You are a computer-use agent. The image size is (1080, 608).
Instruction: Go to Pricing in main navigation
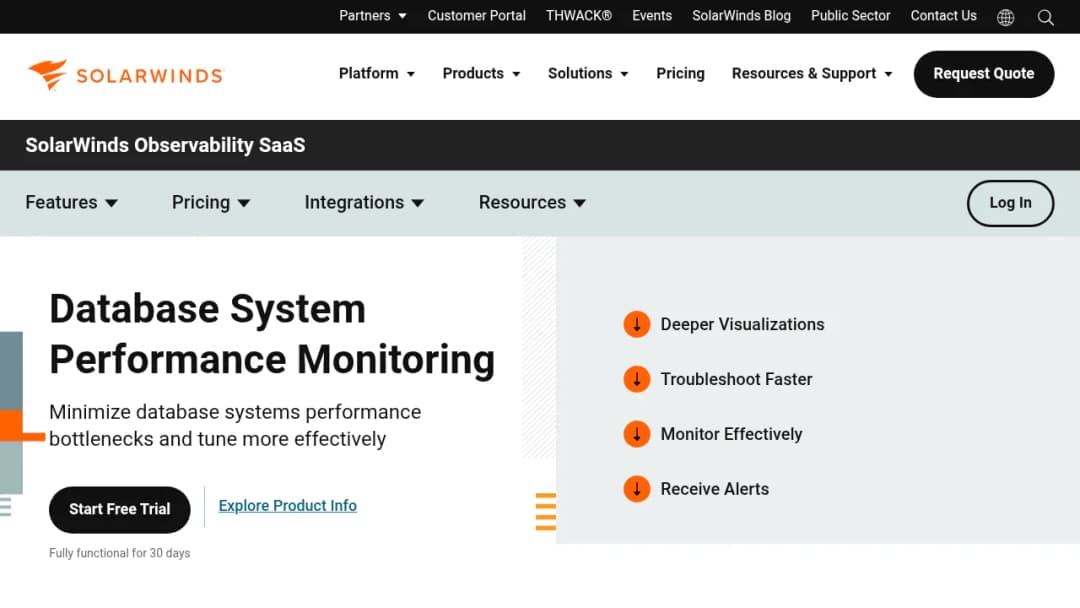point(681,74)
